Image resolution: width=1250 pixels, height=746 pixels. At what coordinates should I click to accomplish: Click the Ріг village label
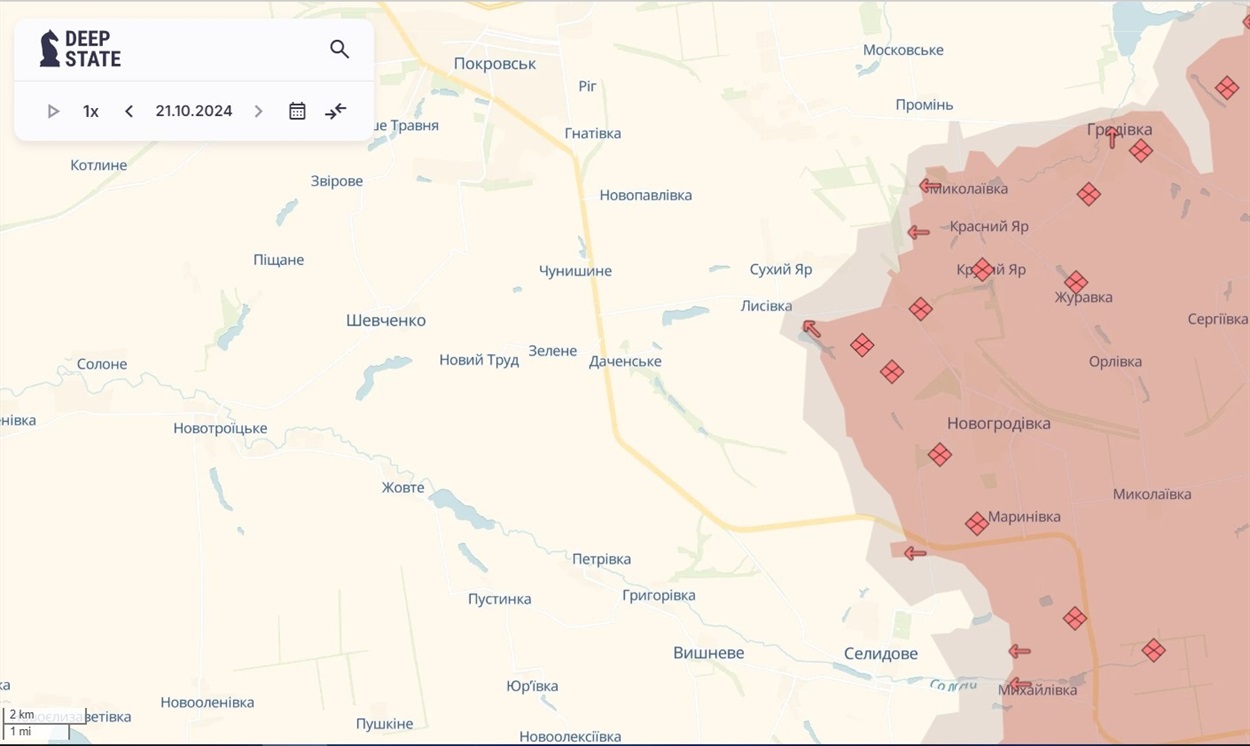point(588,87)
